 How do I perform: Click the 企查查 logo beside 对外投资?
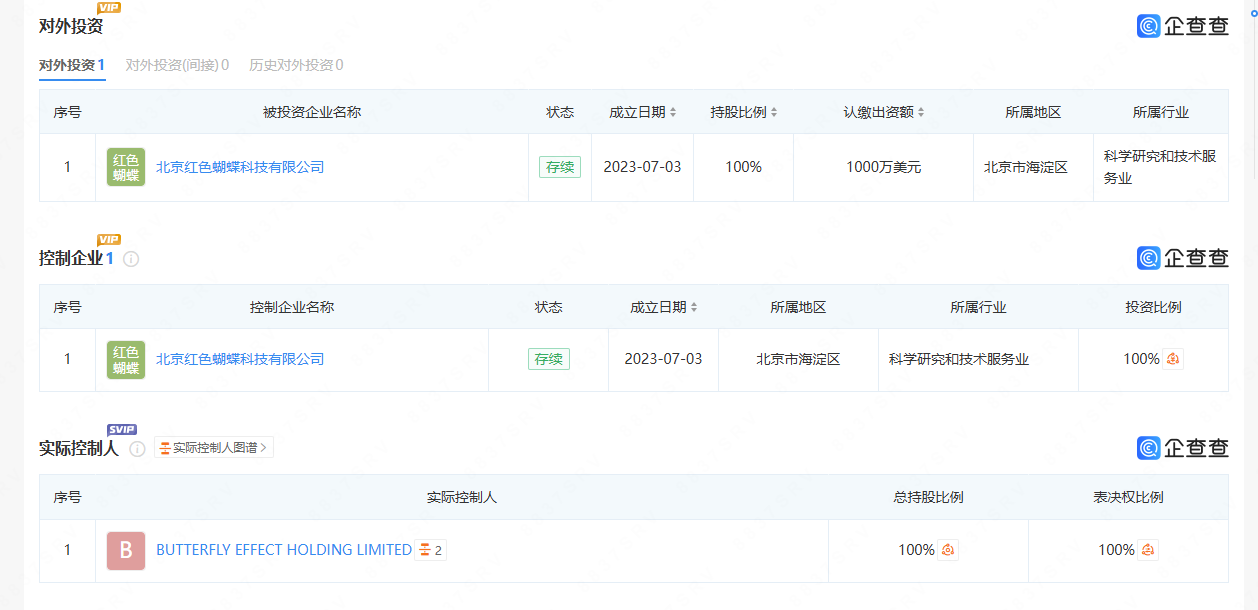point(1183,26)
